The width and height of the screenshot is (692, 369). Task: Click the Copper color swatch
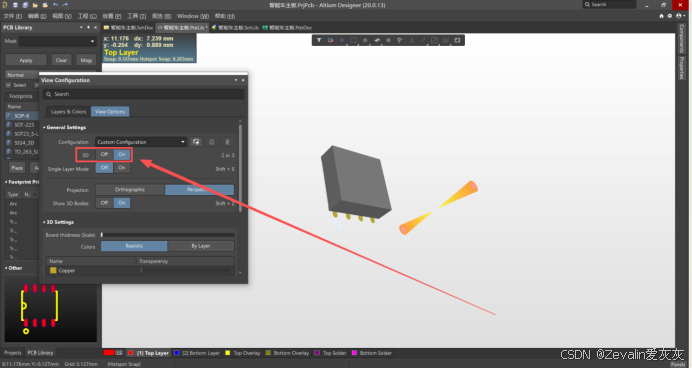[x=53, y=270]
